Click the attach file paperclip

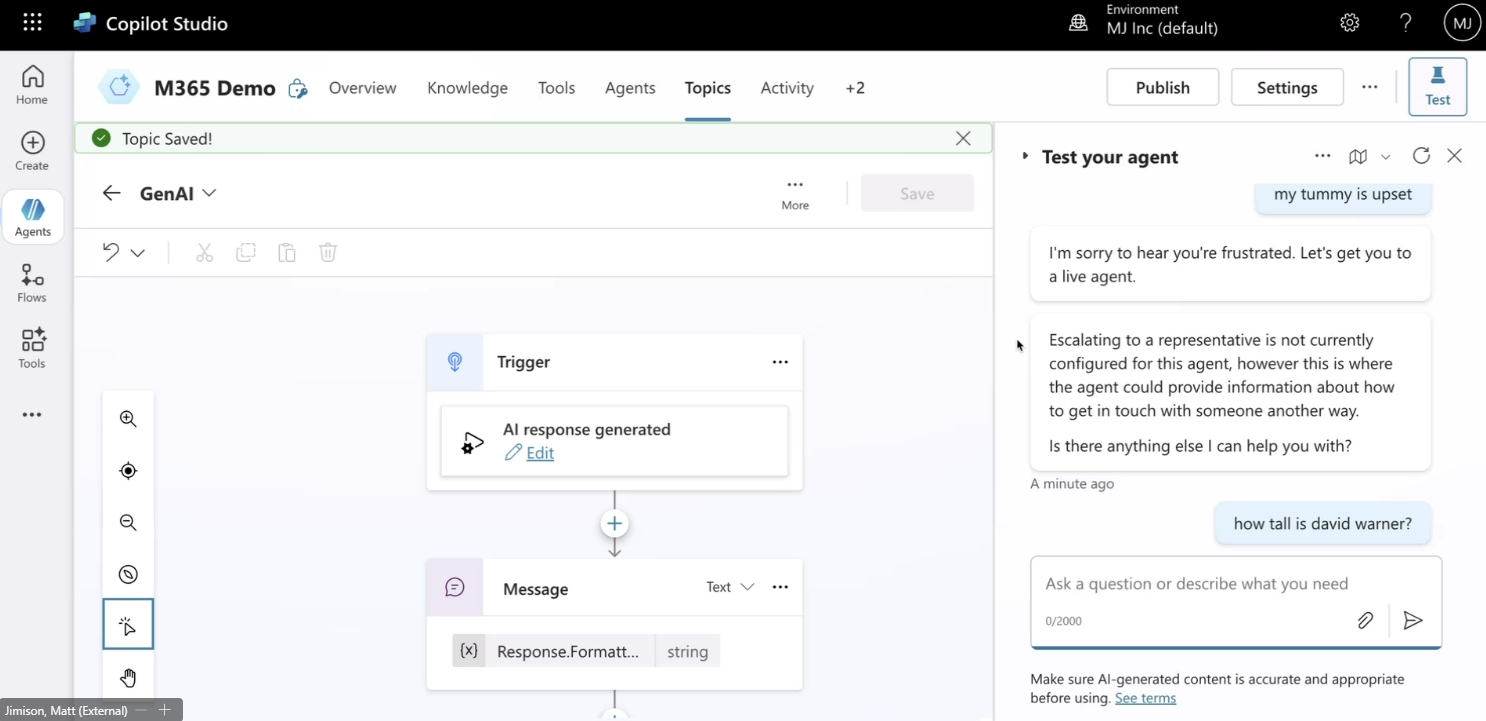pos(1365,621)
